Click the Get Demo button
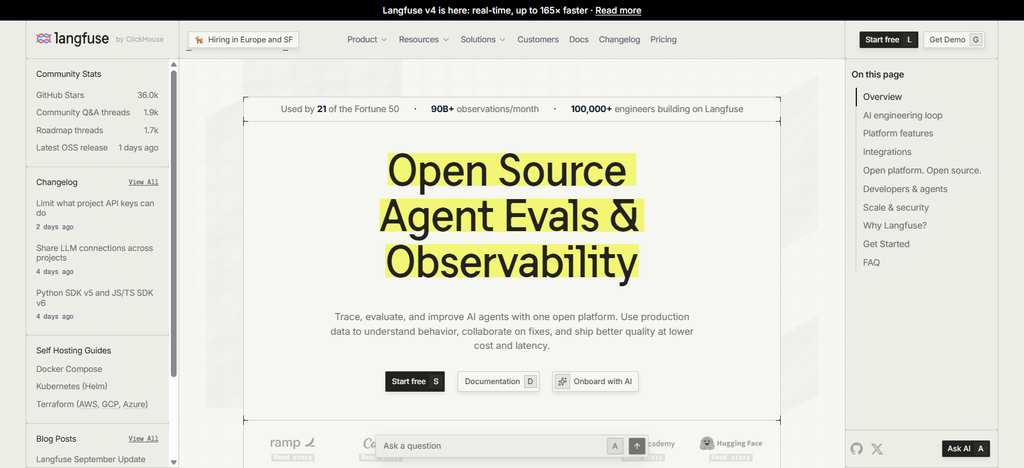The height and width of the screenshot is (468, 1024). coord(954,40)
